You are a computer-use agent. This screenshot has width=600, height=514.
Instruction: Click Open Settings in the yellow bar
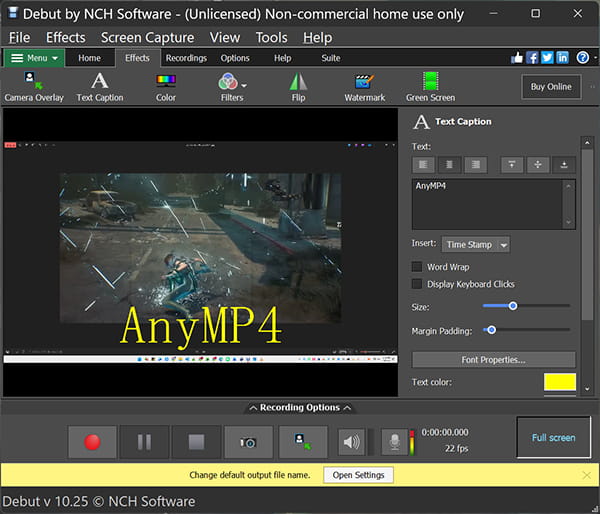[359, 475]
